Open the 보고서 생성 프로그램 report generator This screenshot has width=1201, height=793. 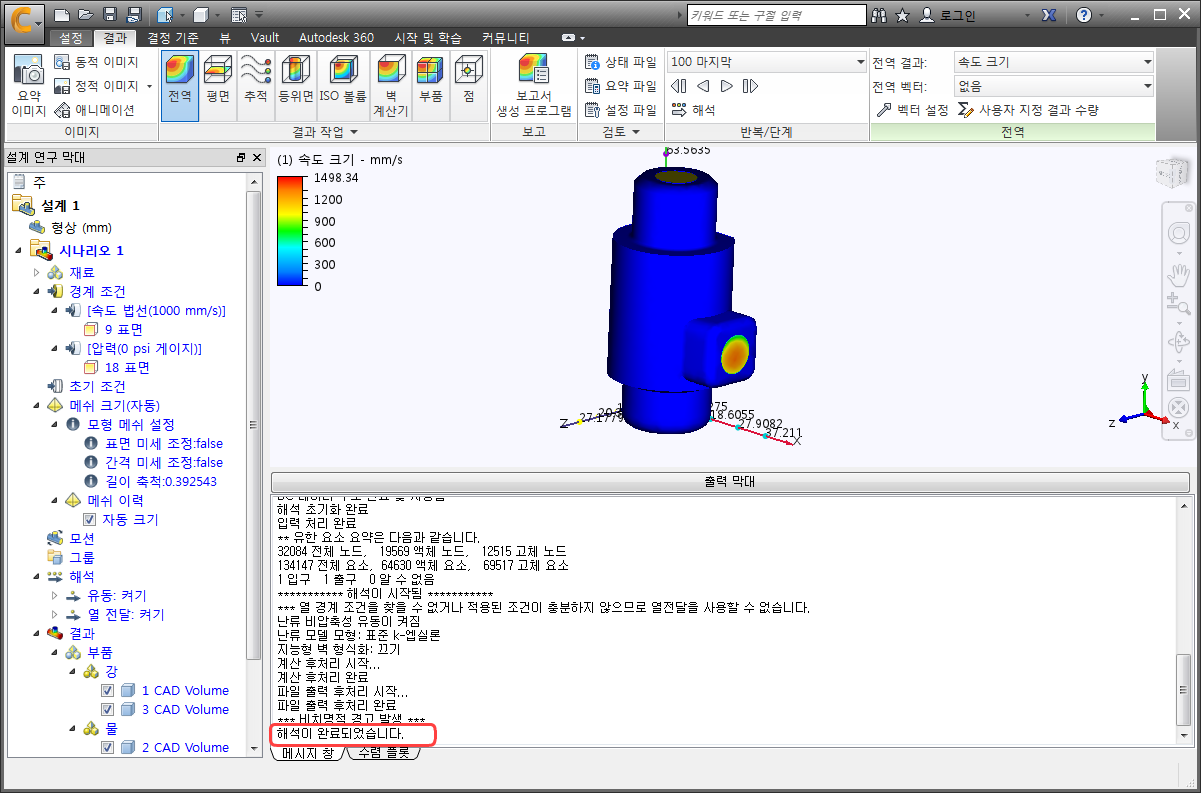[x=534, y=85]
